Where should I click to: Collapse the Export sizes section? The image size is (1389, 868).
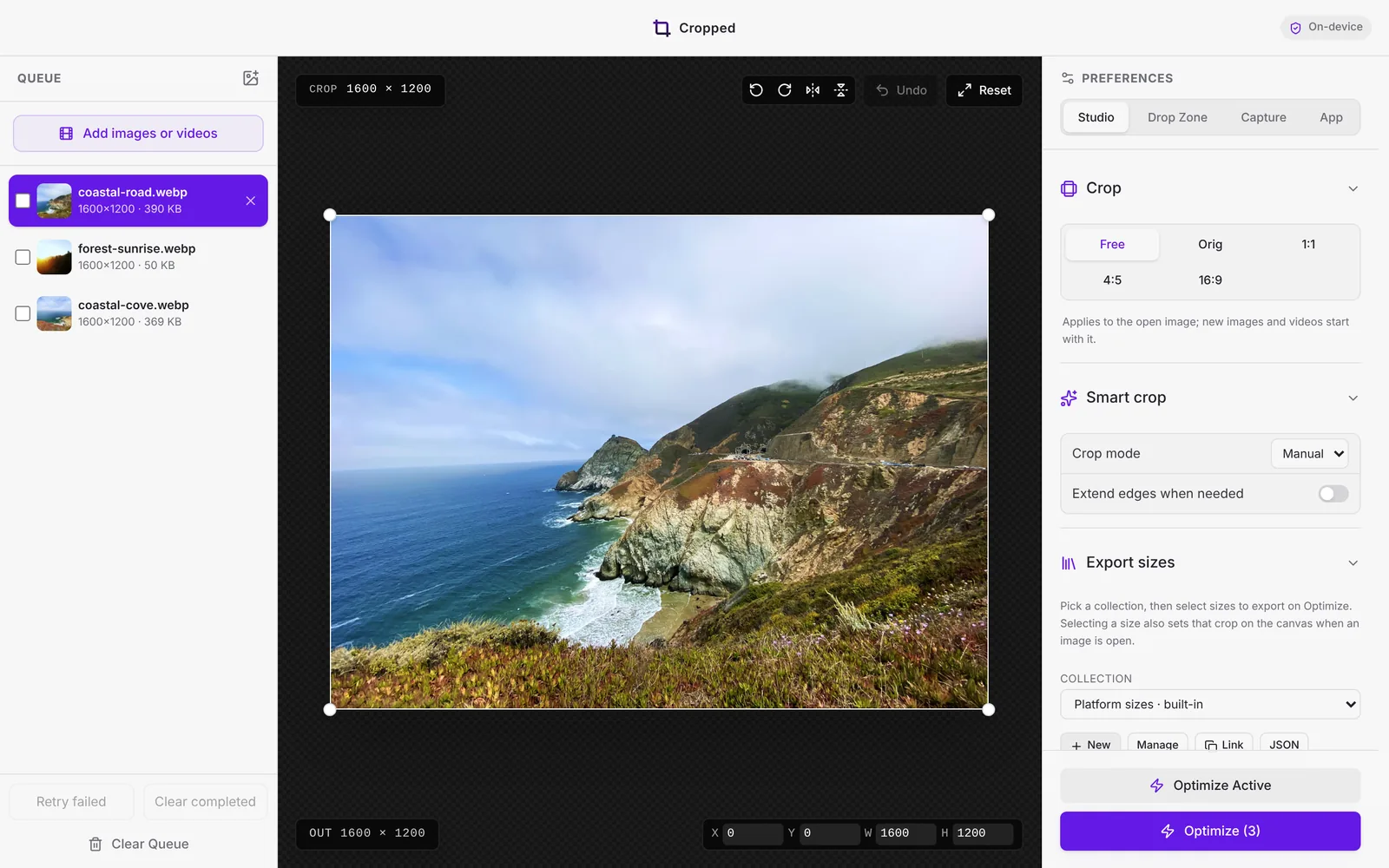point(1353,563)
